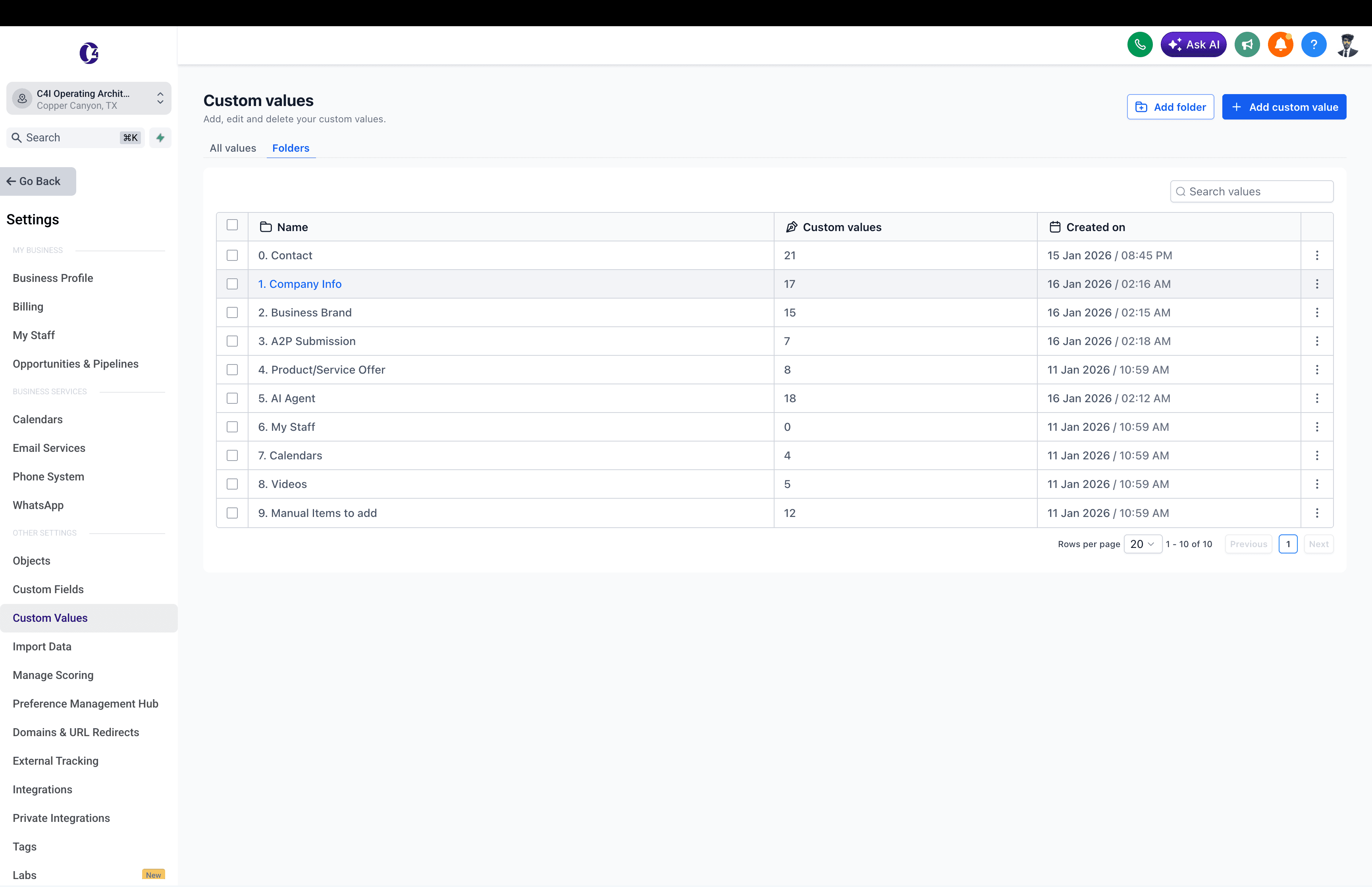Check the 8. Videos row checkbox

[232, 484]
